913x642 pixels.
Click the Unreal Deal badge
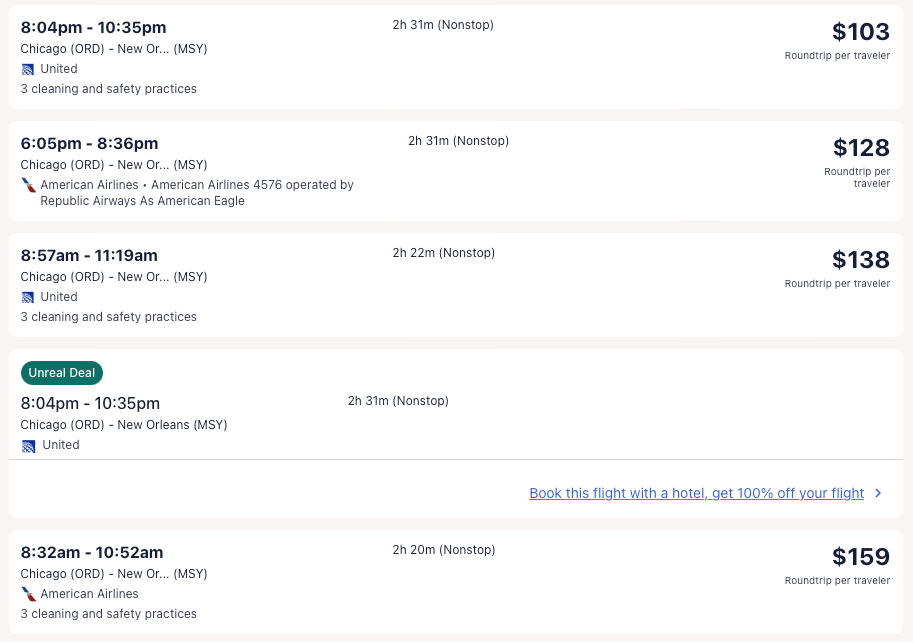[x=62, y=373]
